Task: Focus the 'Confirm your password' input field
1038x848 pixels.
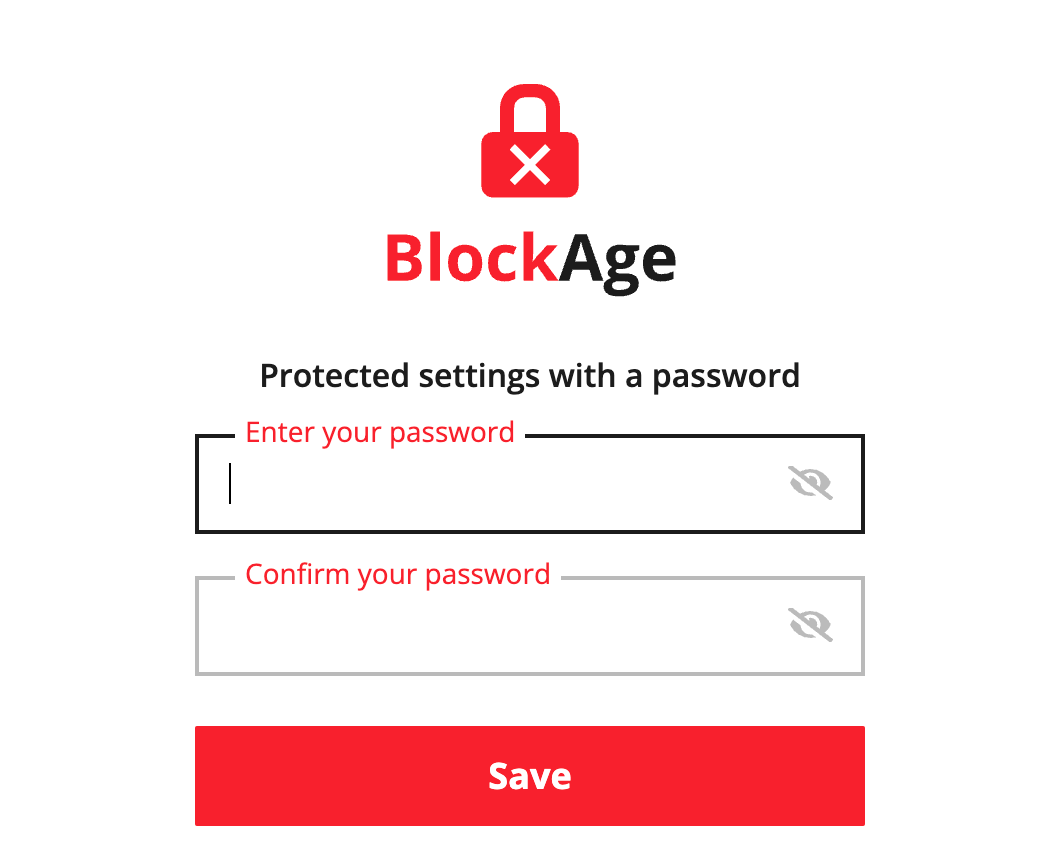Action: click(450, 626)
